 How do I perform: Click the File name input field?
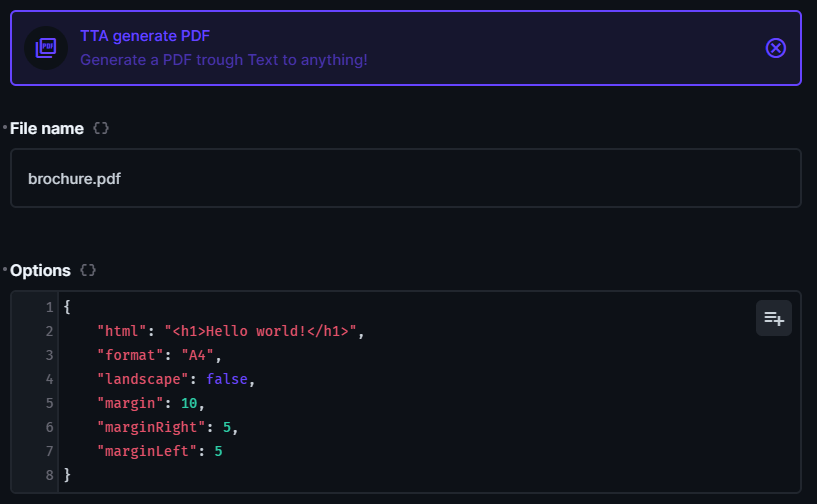405,178
